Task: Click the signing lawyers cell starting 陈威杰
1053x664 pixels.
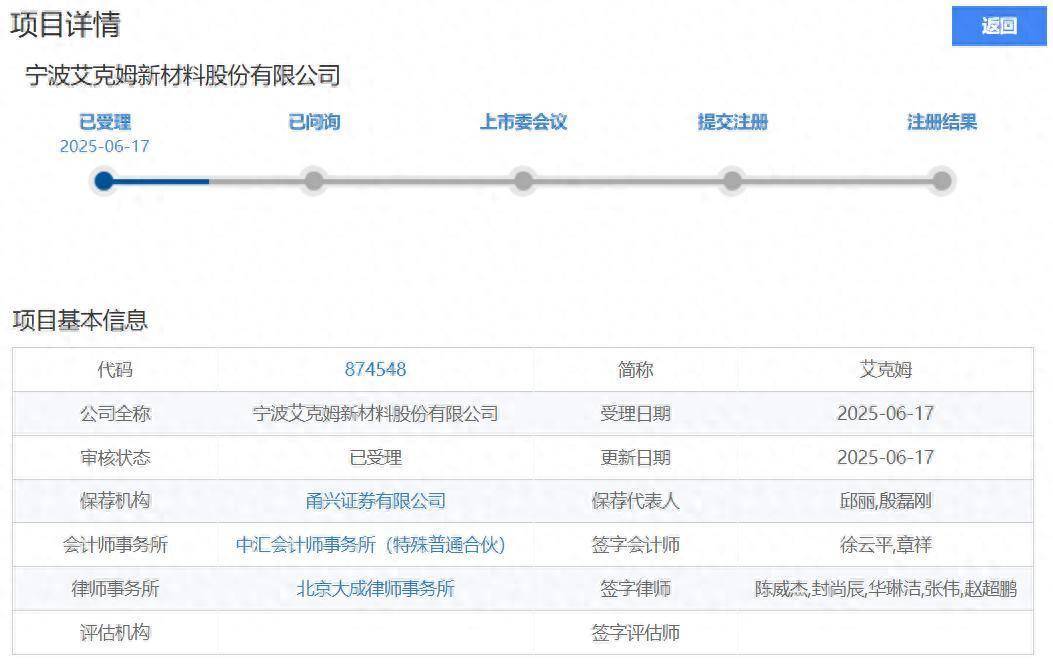Action: coord(886,589)
